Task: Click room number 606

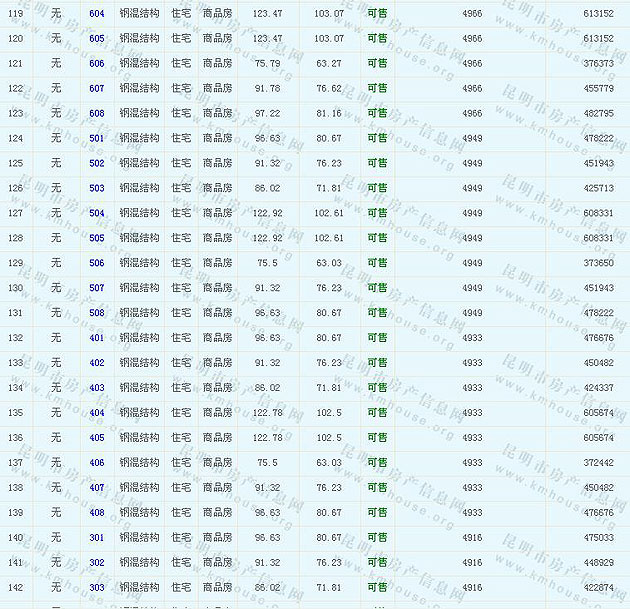Action: pyautogui.click(x=96, y=63)
